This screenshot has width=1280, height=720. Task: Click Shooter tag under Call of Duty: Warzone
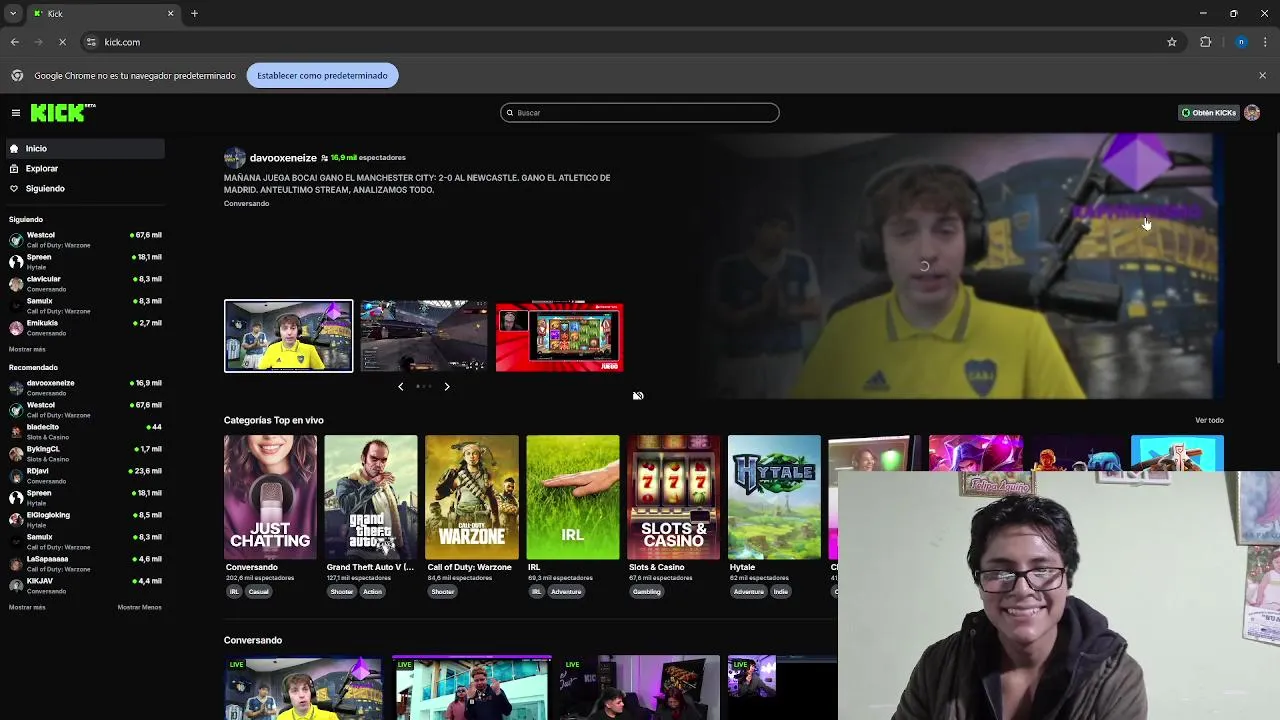point(443,592)
